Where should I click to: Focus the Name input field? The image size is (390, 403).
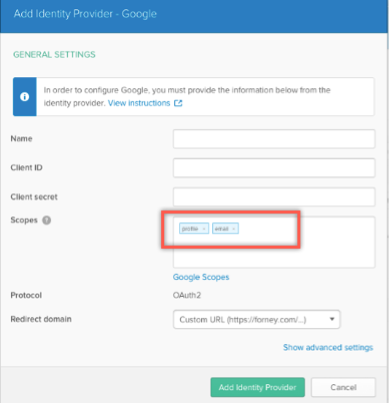click(x=274, y=139)
